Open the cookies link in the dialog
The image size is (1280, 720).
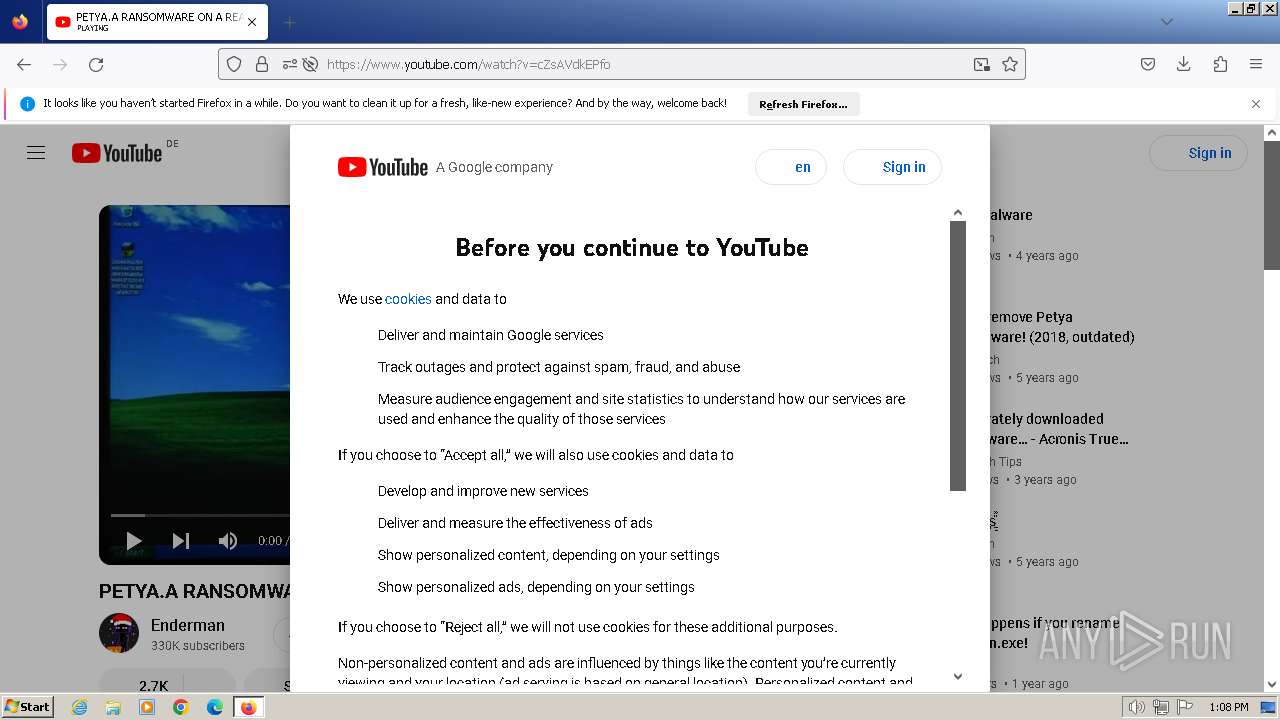tap(408, 299)
